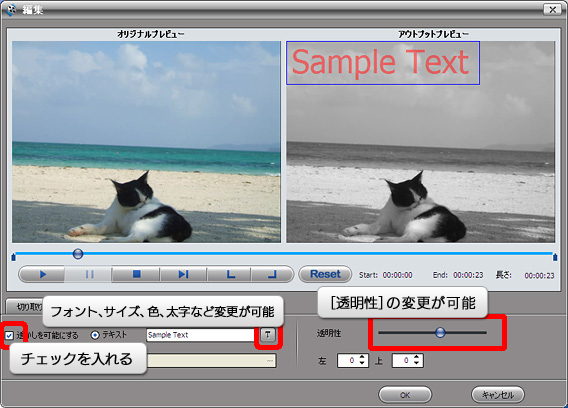Decrease the 上 top offset value

[x=417, y=363]
